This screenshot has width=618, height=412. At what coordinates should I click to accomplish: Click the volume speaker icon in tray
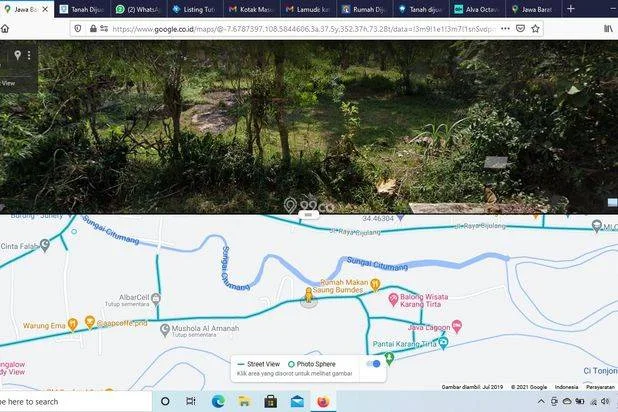point(605,401)
